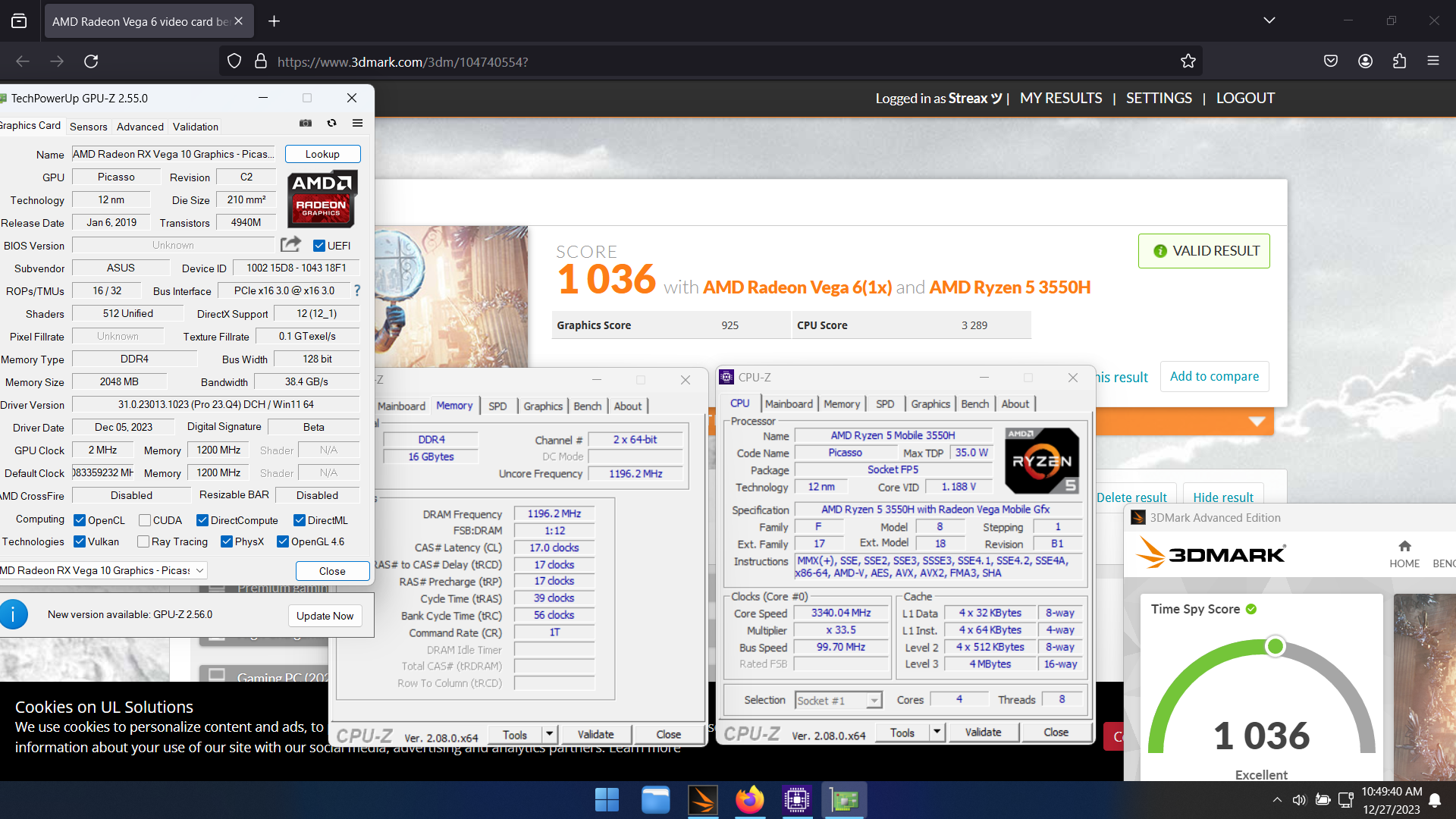
Task: Open the Firefox application menu
Action: click(x=1433, y=61)
